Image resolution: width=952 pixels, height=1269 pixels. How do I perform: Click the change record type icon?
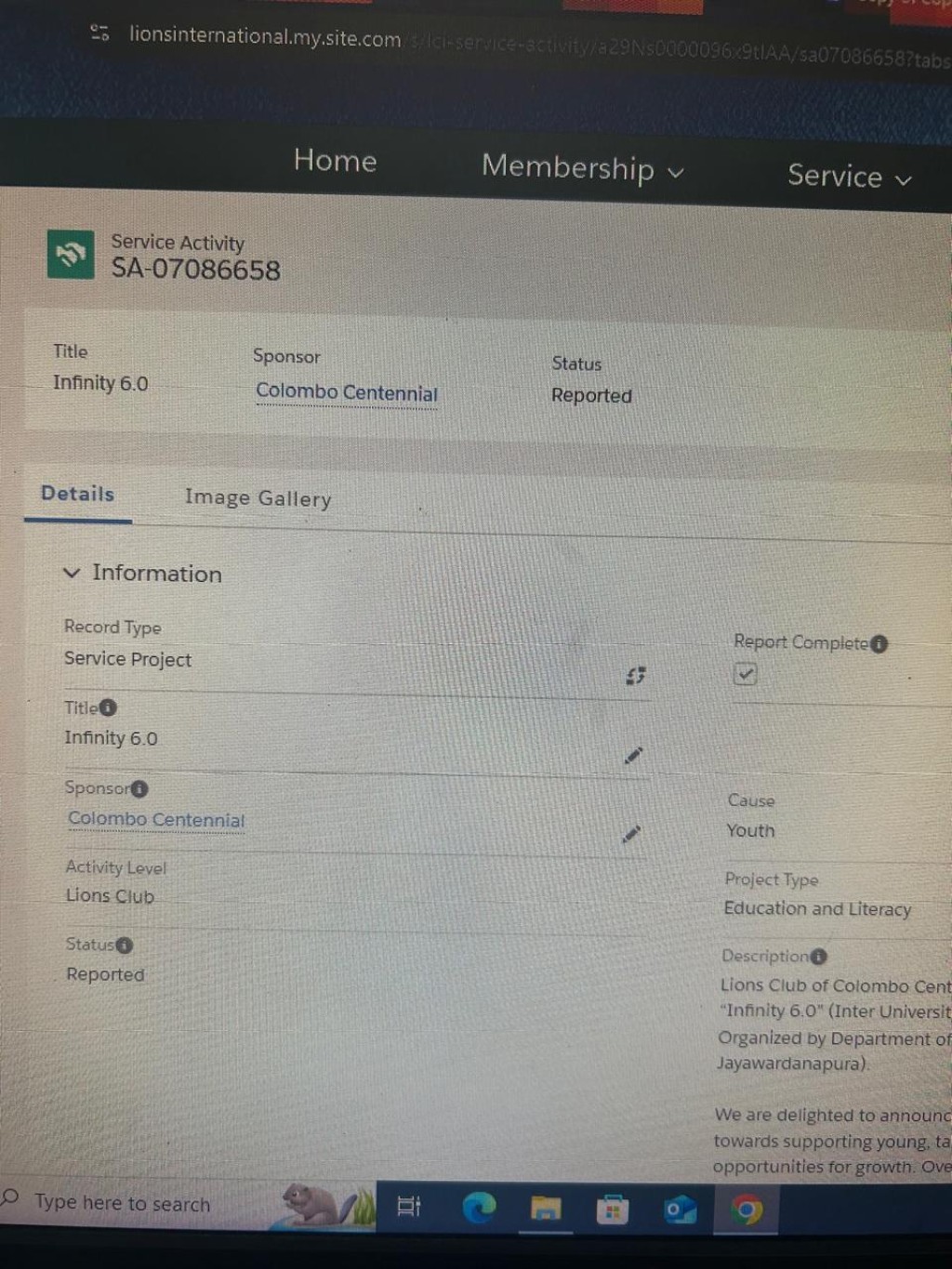click(x=636, y=676)
